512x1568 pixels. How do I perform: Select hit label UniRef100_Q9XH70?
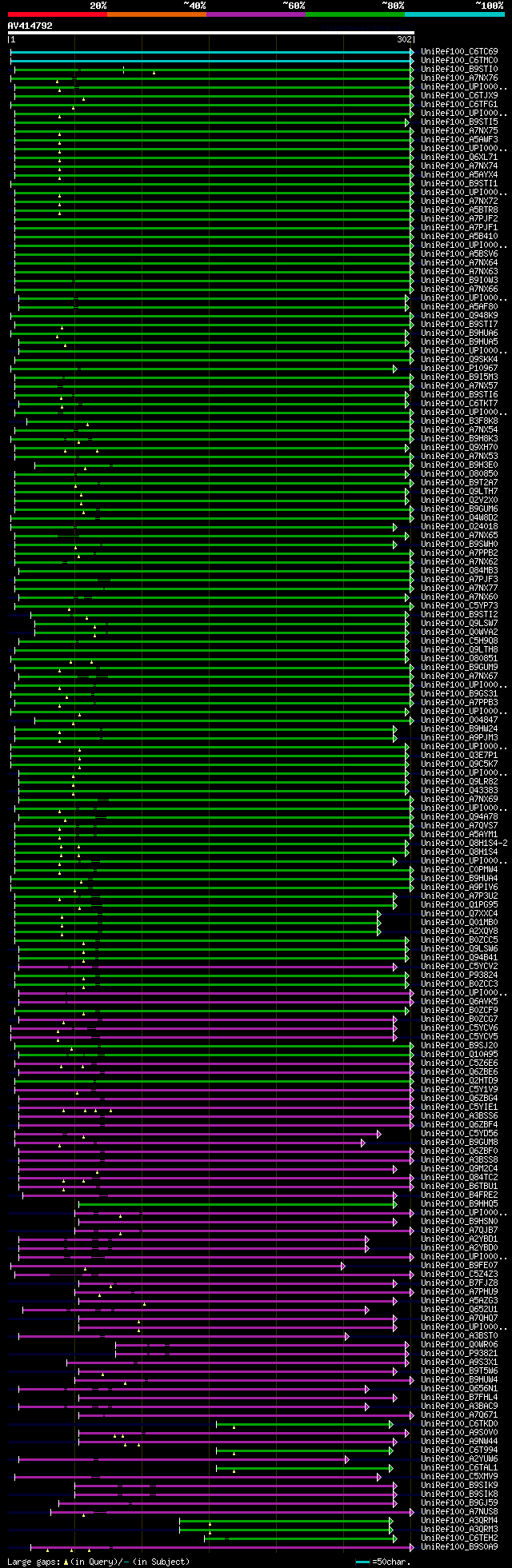[x=459, y=448]
